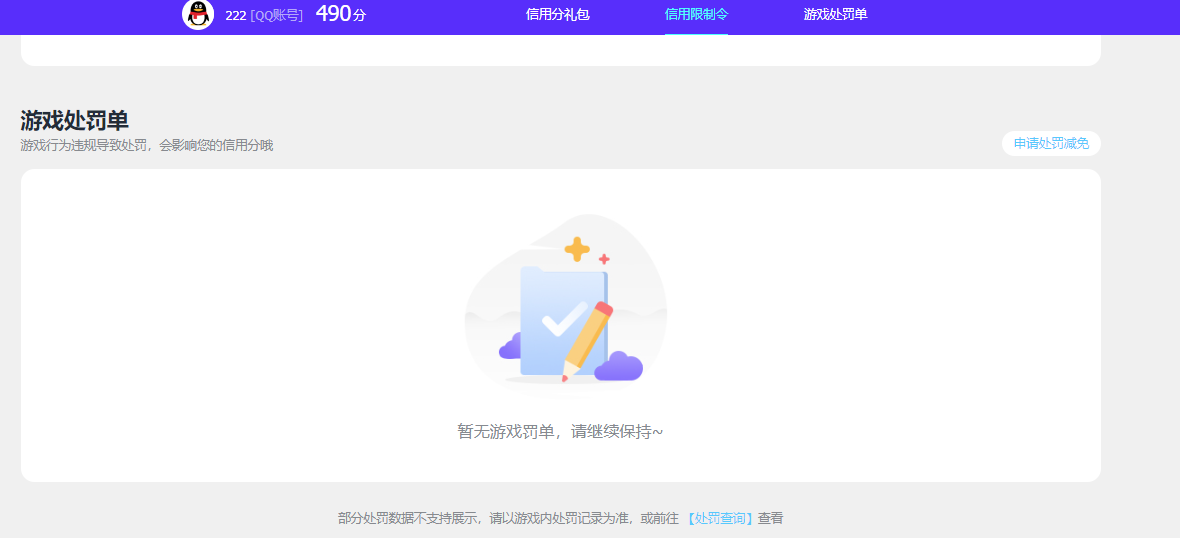Image resolution: width=1180 pixels, height=538 pixels.
Task: Click the white checkmark on the folder
Action: [x=564, y=320]
